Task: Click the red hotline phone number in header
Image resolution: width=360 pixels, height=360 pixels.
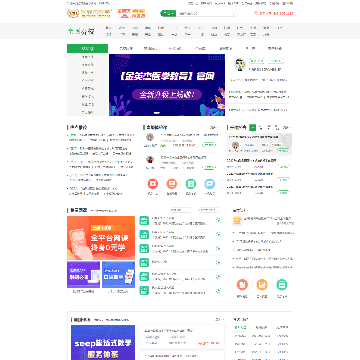Action: [273, 13]
